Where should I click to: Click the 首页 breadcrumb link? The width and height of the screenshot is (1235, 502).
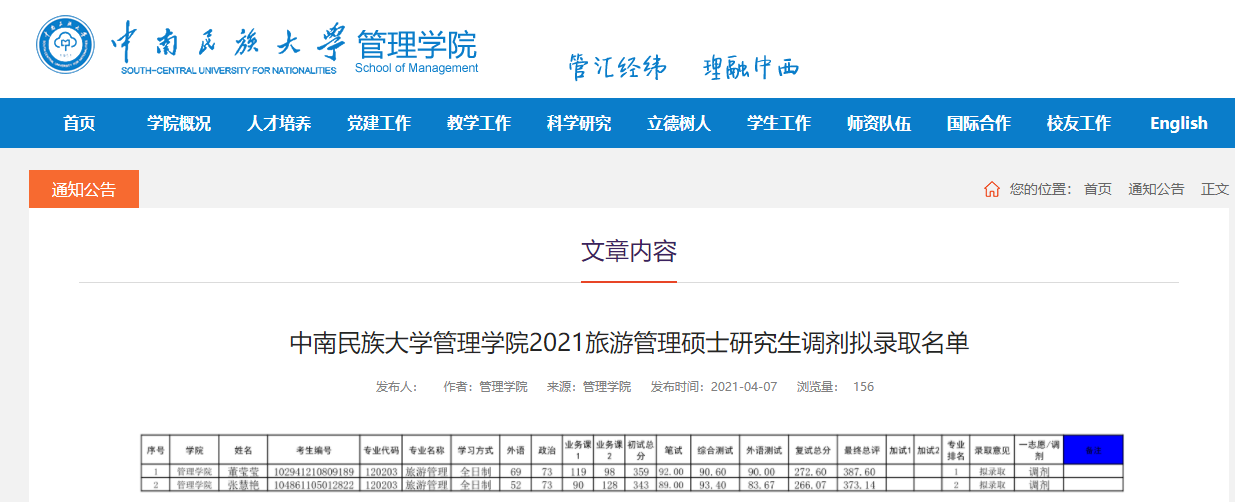click(x=1097, y=189)
